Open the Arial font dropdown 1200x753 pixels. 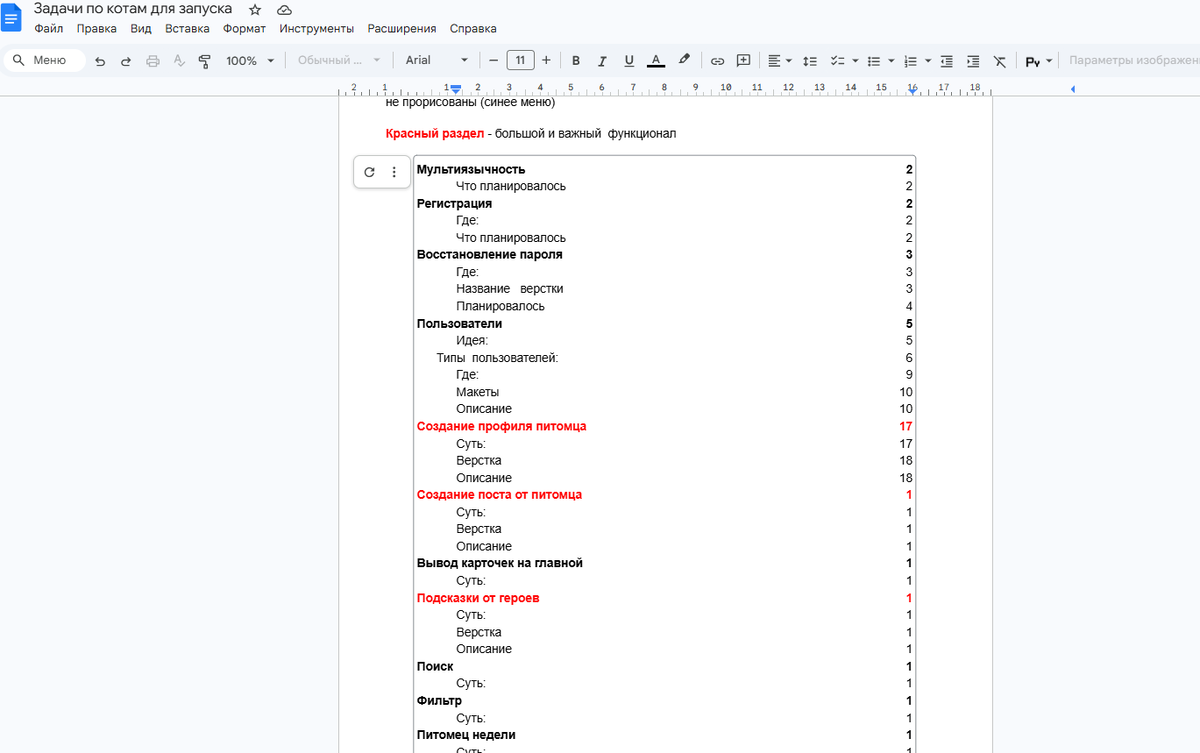tap(436, 61)
